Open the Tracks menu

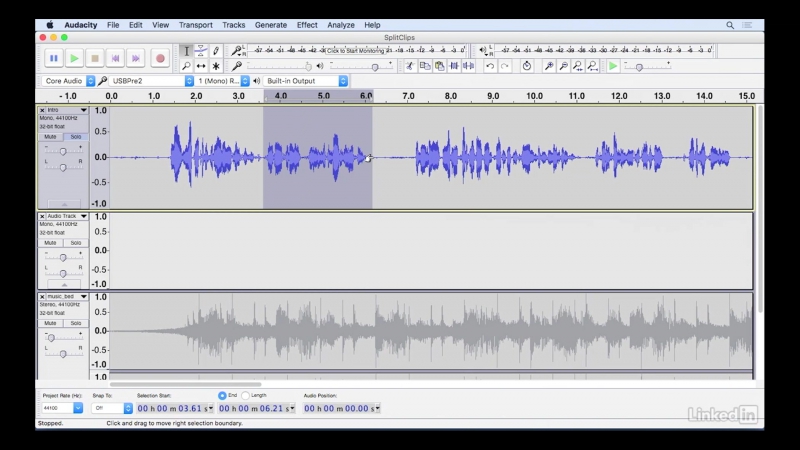[x=234, y=25]
